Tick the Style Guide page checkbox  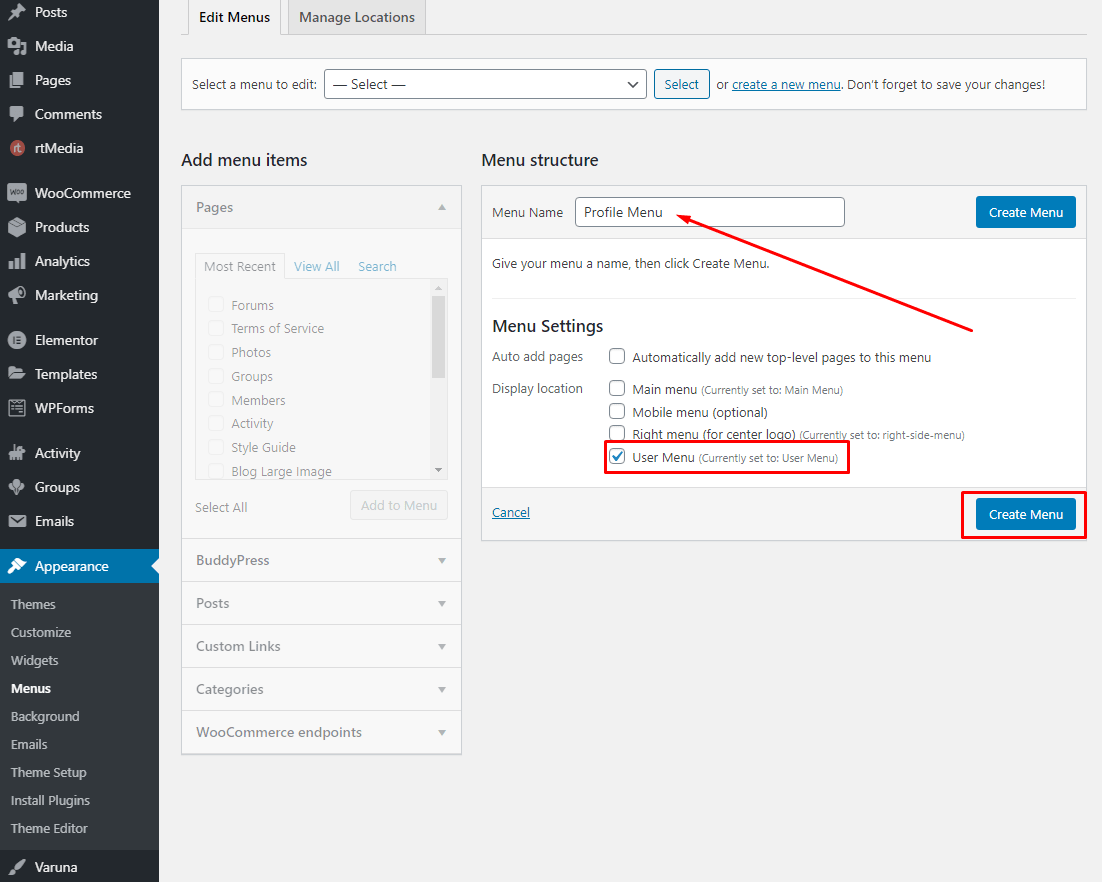click(216, 447)
